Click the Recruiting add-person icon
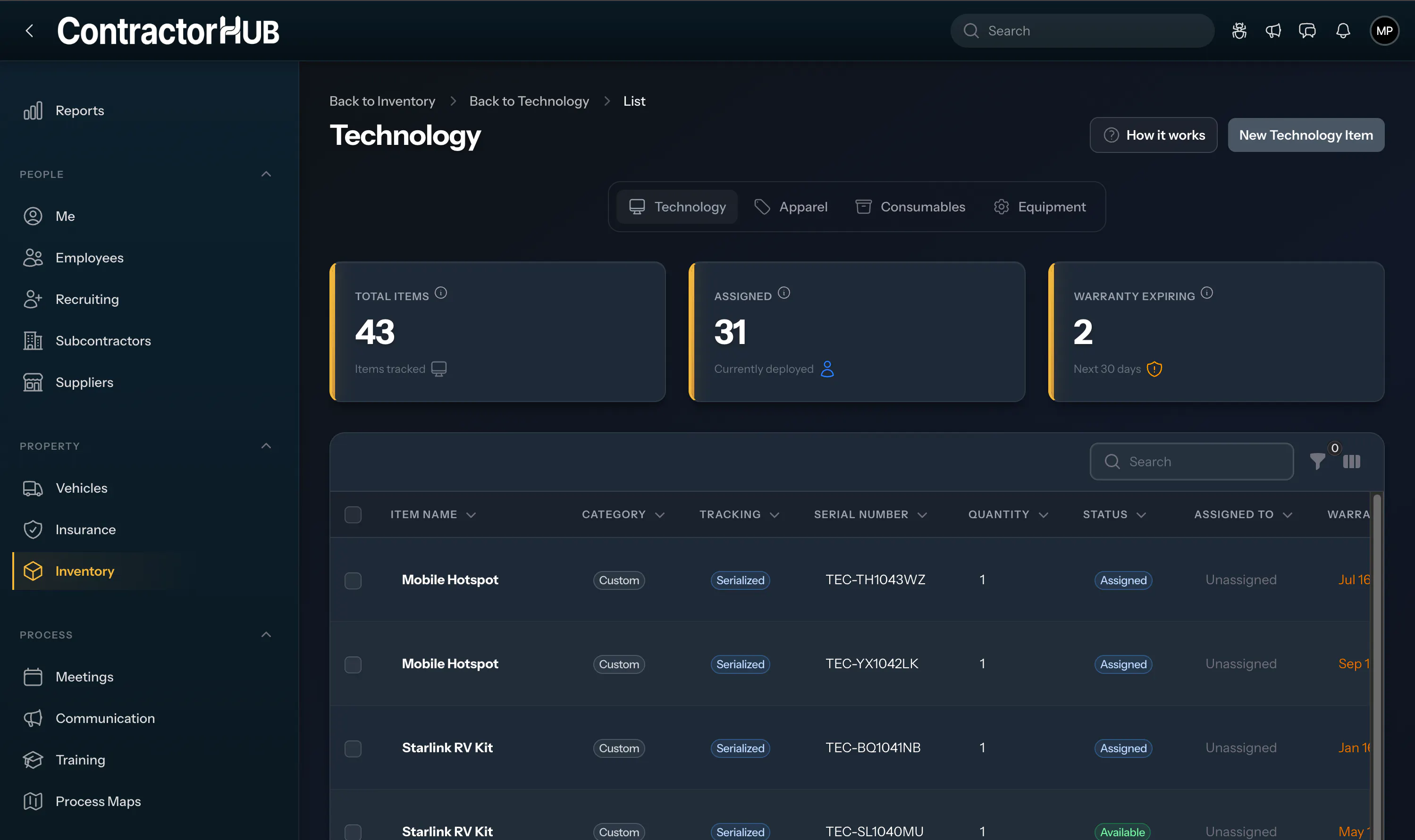 [33, 300]
